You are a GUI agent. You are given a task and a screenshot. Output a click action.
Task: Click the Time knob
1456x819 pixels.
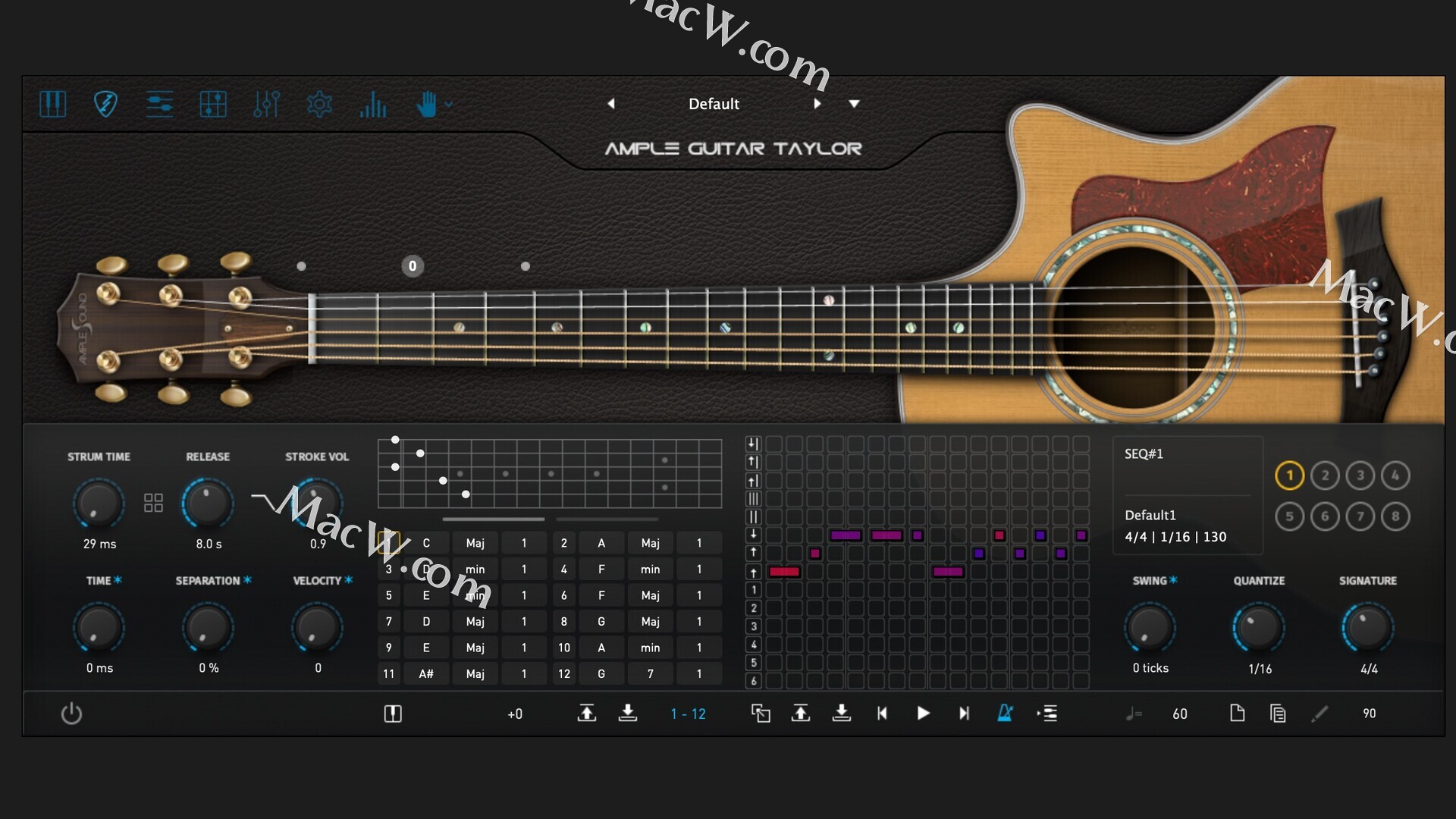coord(99,627)
